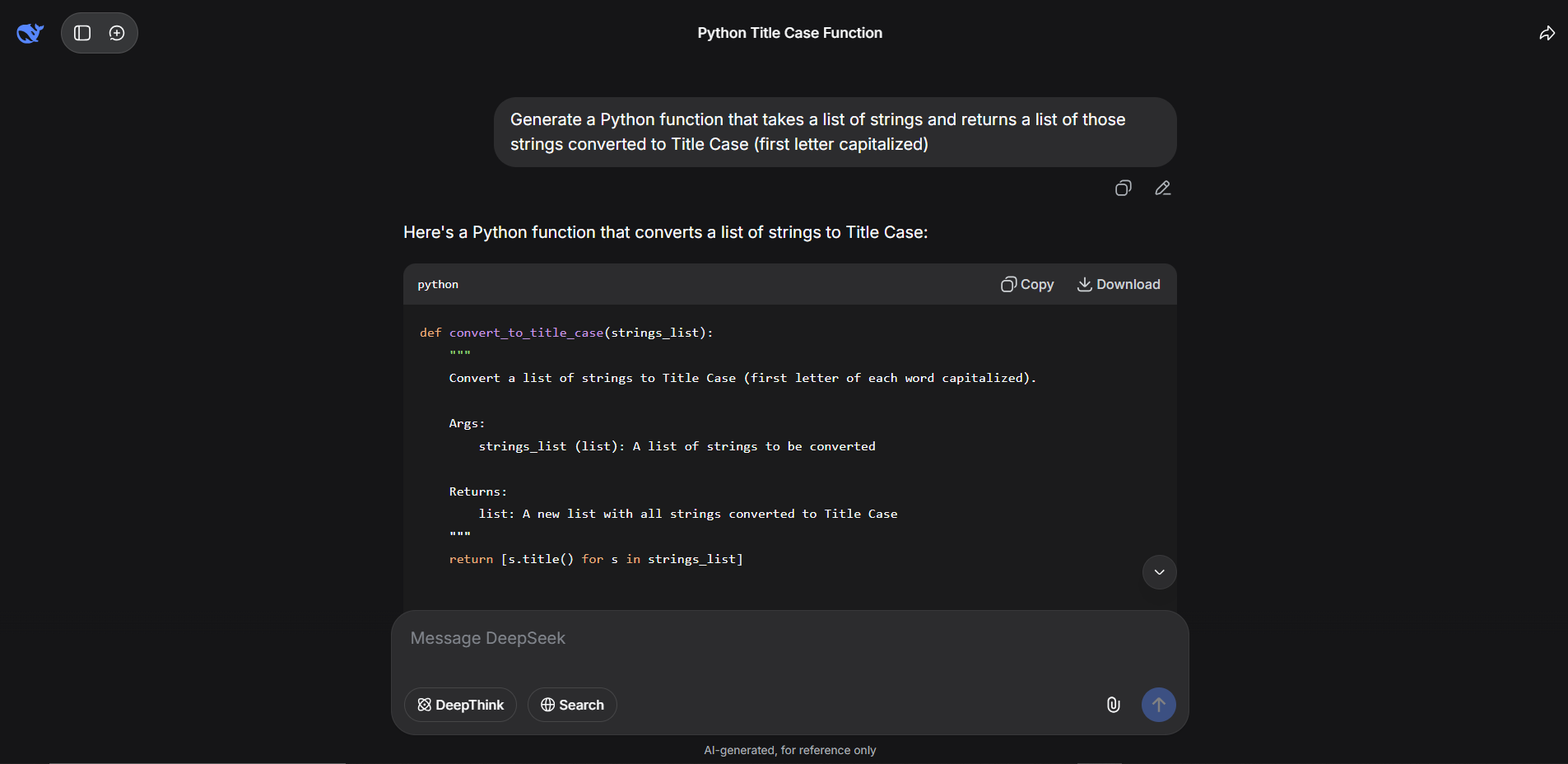This screenshot has width=1568, height=764.
Task: Click the user prompt message bubble
Action: tap(834, 132)
